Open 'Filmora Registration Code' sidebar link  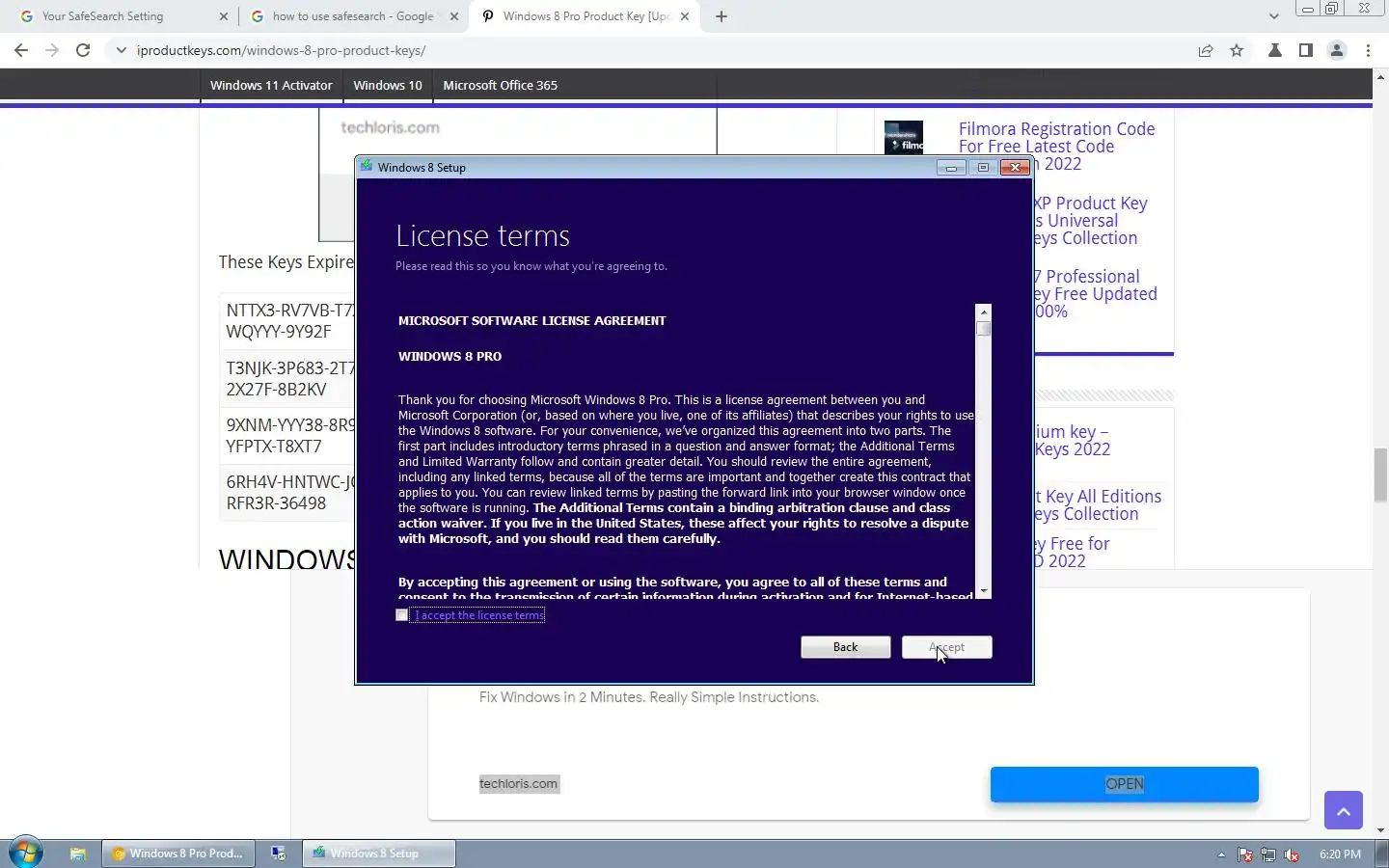(x=1056, y=146)
